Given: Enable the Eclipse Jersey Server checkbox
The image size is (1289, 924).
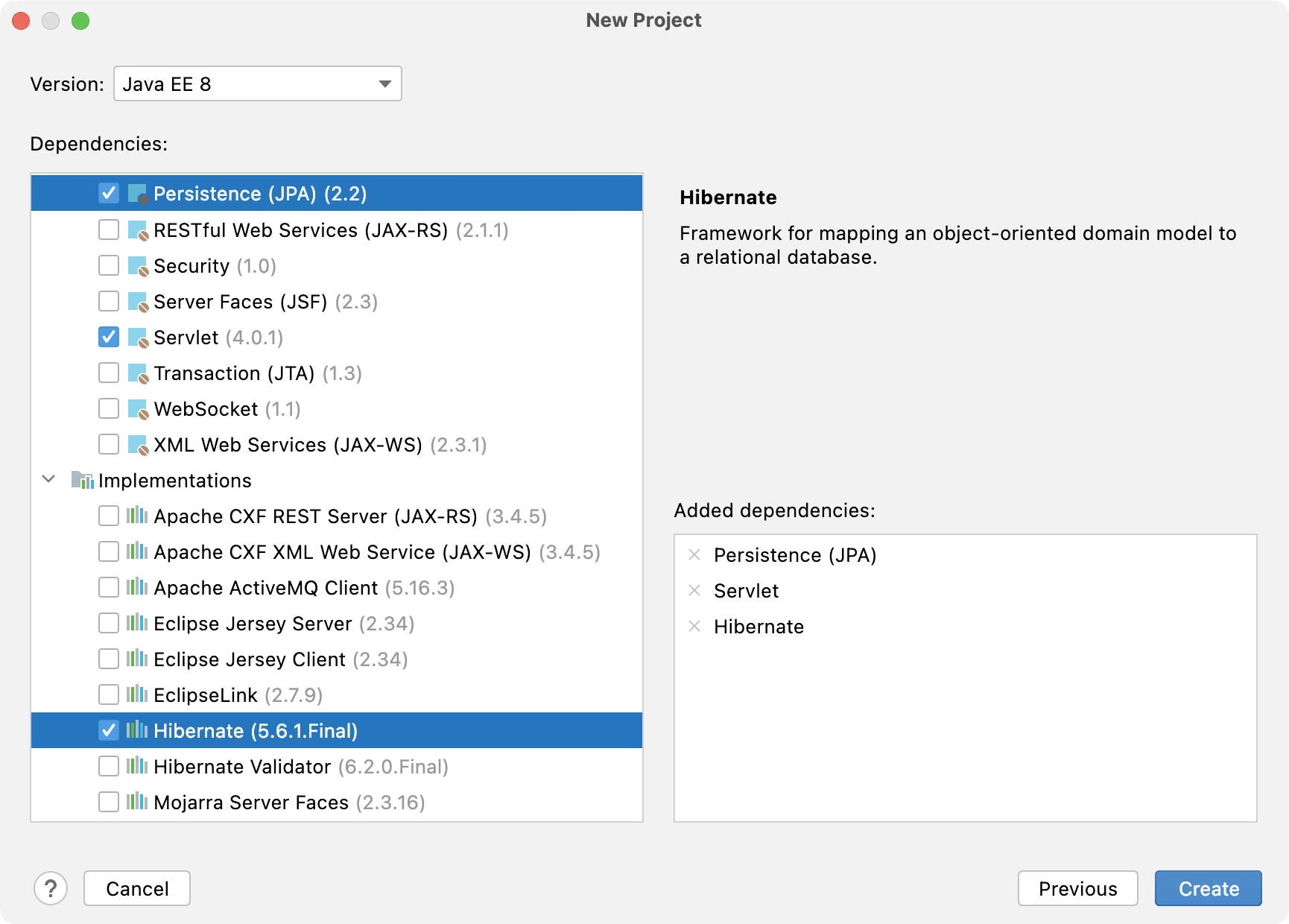Looking at the screenshot, I should [x=109, y=623].
